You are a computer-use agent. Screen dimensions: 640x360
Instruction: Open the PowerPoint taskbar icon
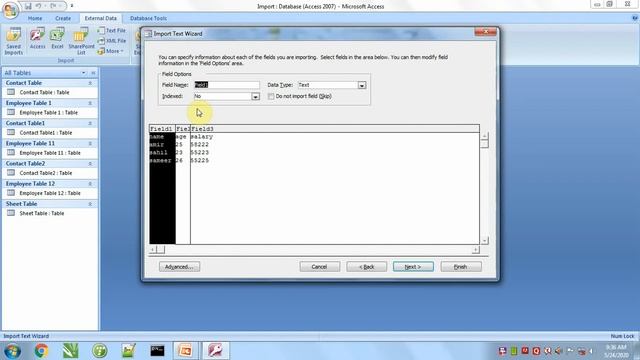click(185, 351)
